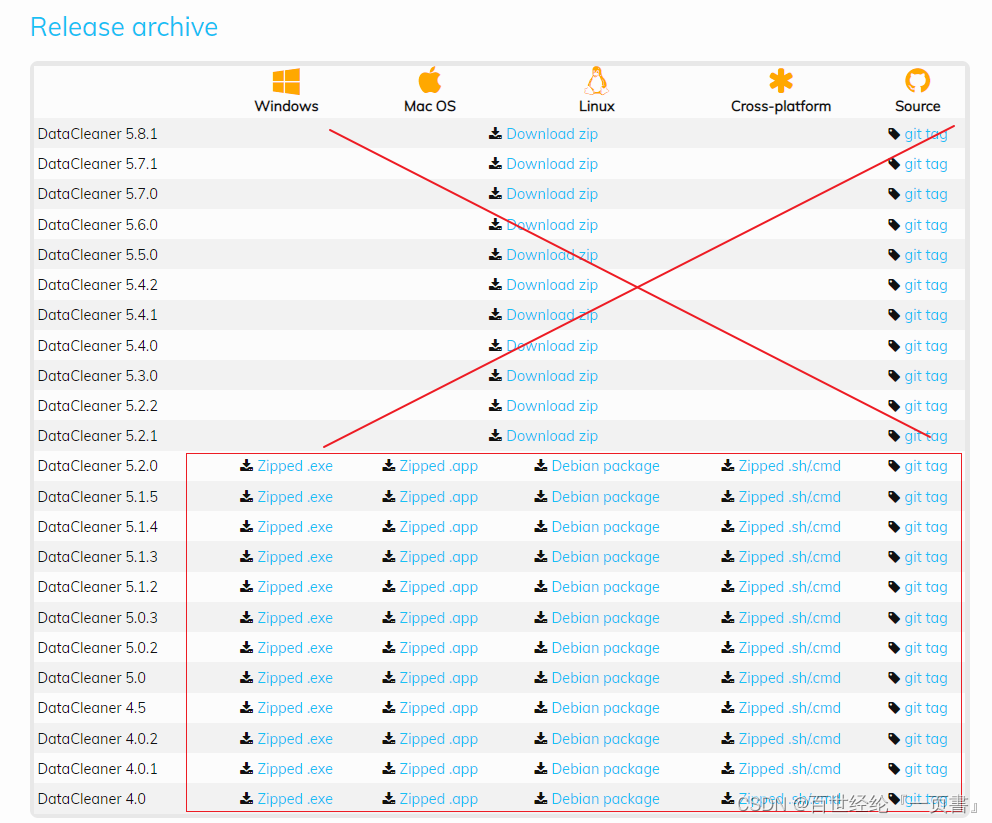Download Zipped .sh/.cmd for DataCleaner 5.1.5

click(790, 497)
